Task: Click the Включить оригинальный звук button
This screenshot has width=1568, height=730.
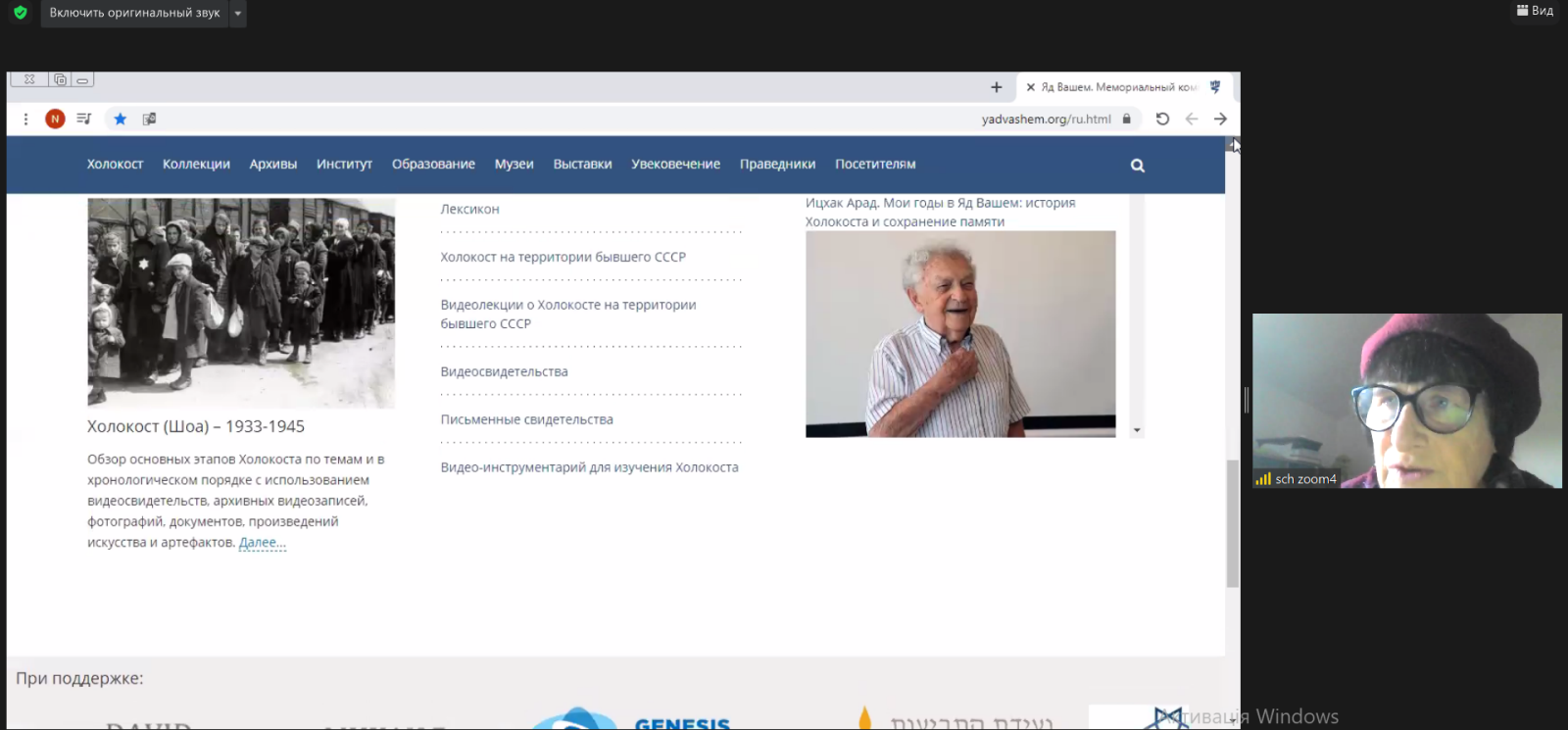Action: 134,14
